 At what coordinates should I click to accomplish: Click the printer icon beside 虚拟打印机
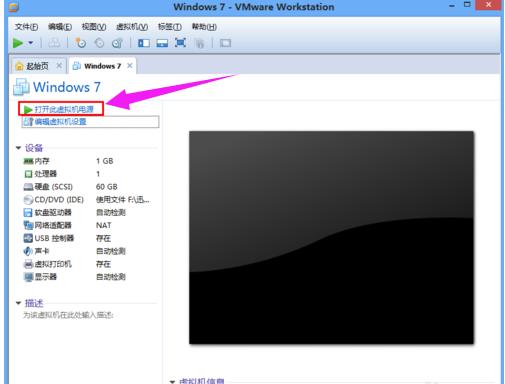pos(28,264)
